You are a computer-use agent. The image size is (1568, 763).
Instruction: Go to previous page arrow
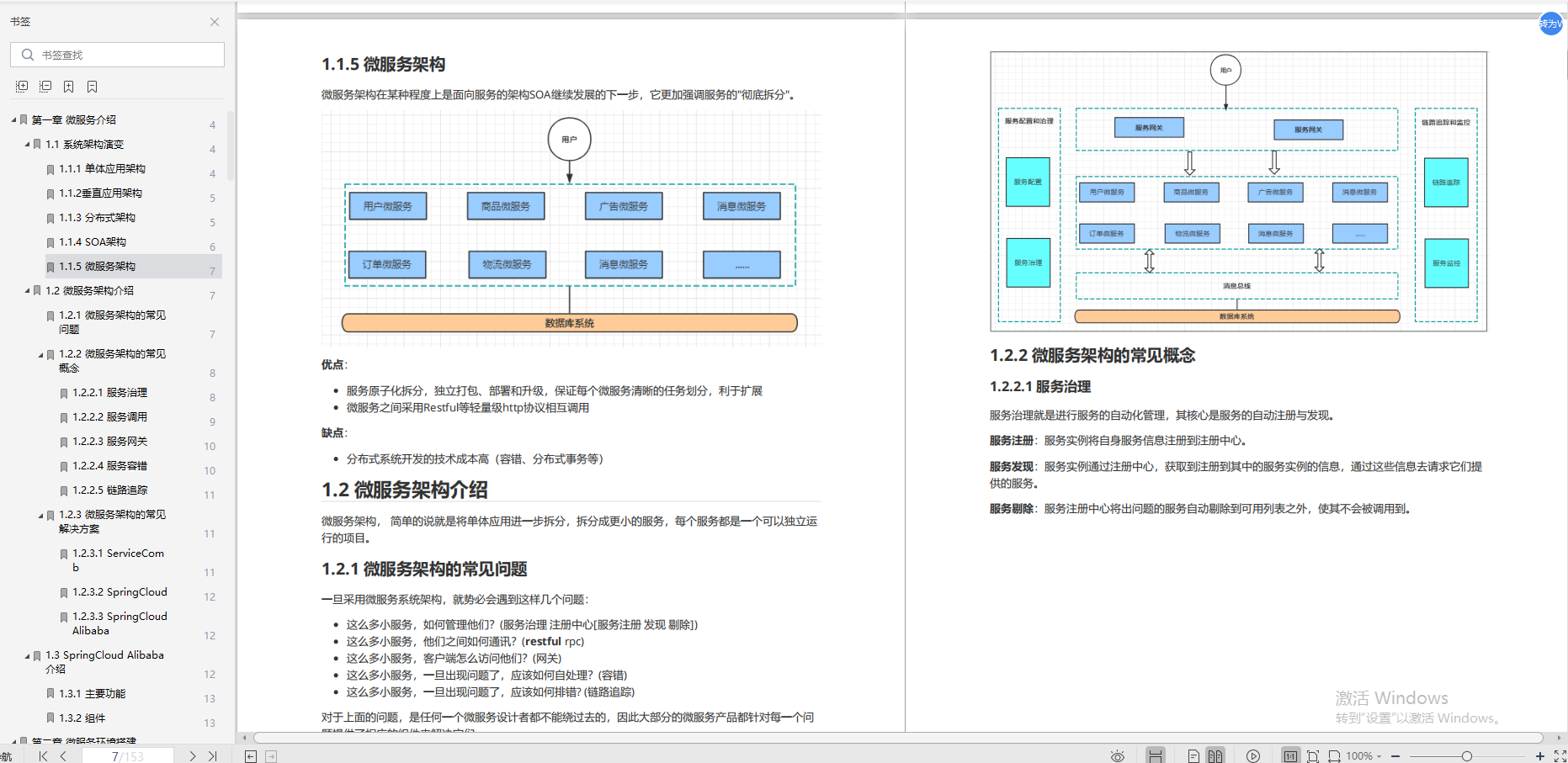[63, 756]
